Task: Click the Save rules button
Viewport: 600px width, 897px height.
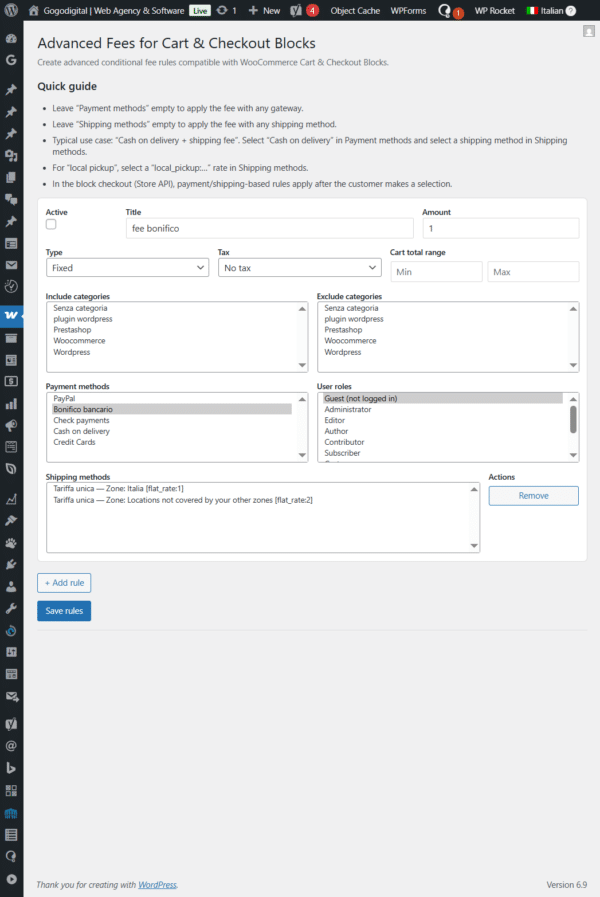Action: 64,611
